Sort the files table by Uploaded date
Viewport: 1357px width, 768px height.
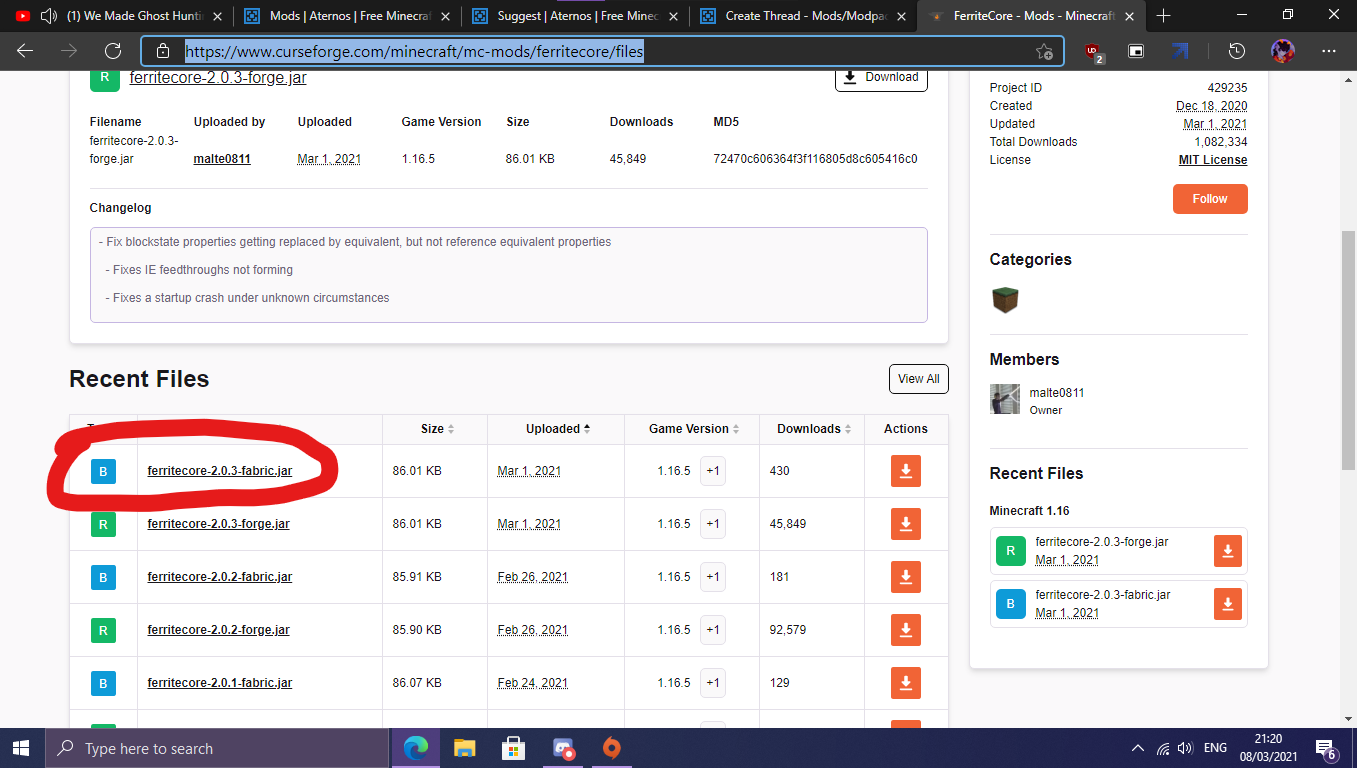pyautogui.click(x=557, y=429)
